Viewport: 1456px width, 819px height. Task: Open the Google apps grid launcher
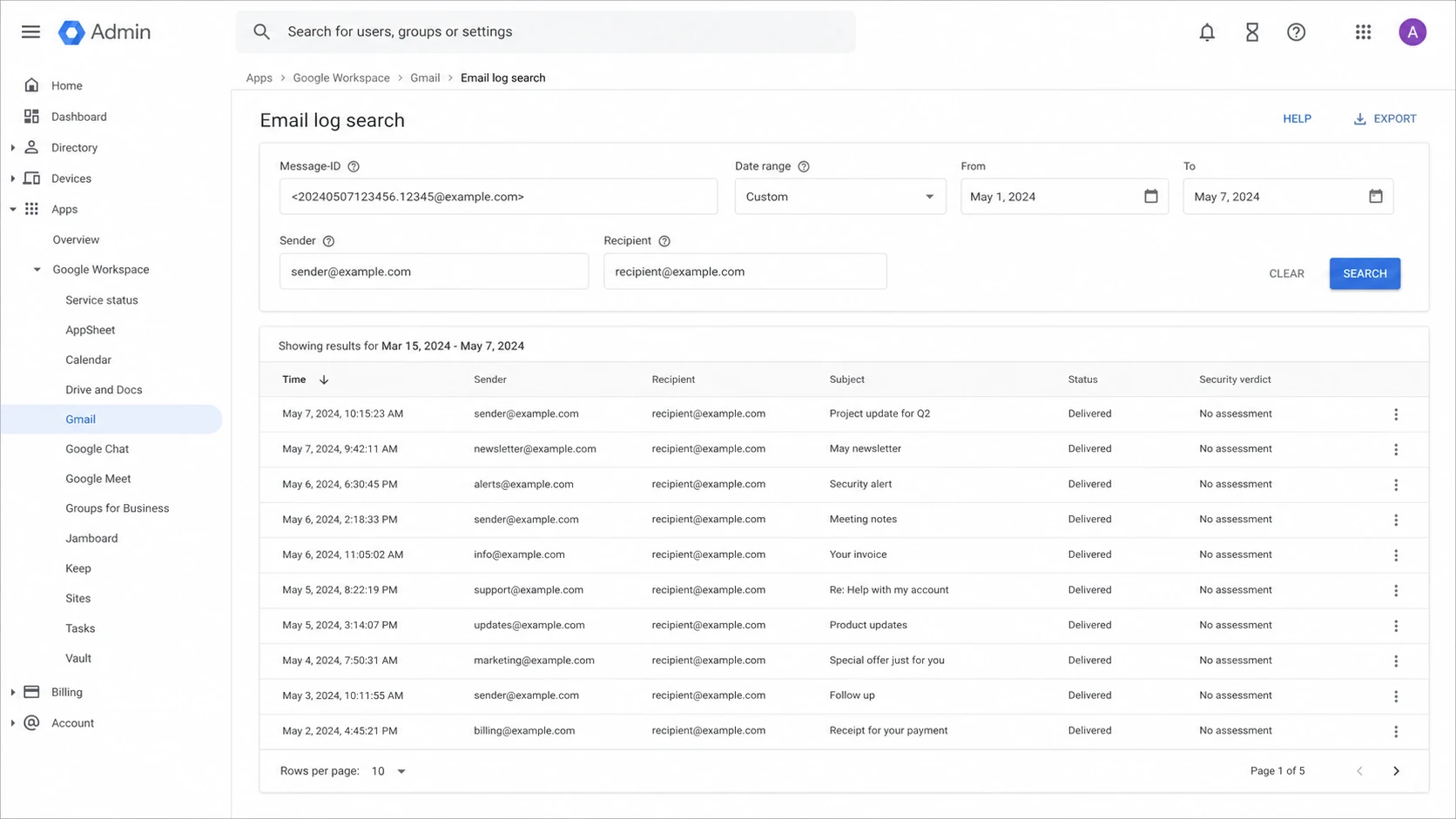[x=1364, y=32]
